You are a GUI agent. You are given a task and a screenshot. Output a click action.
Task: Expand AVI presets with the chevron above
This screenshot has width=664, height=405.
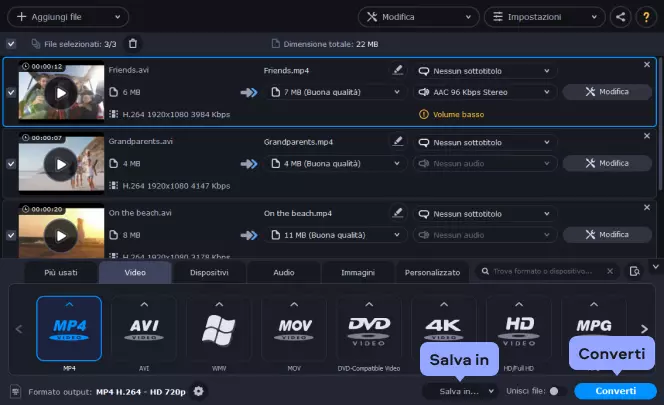pos(144,304)
